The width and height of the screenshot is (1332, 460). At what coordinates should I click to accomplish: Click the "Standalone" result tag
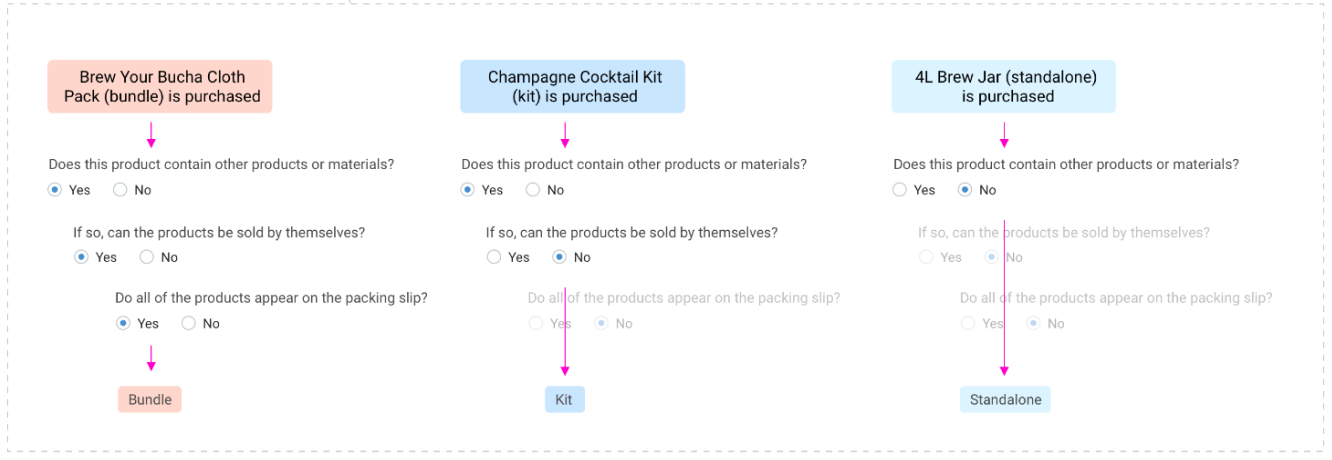(1005, 400)
